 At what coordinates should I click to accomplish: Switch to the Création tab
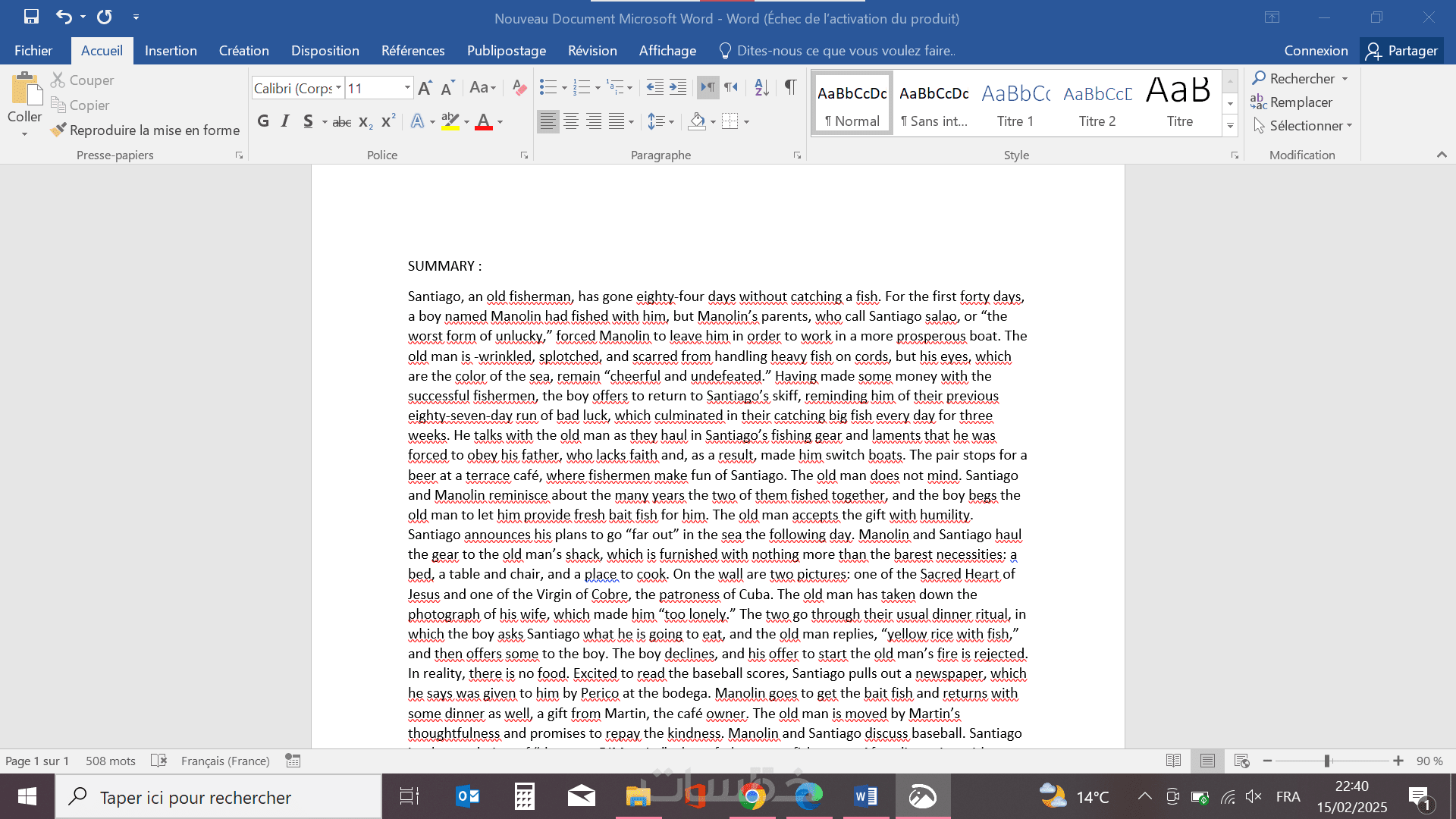point(243,51)
